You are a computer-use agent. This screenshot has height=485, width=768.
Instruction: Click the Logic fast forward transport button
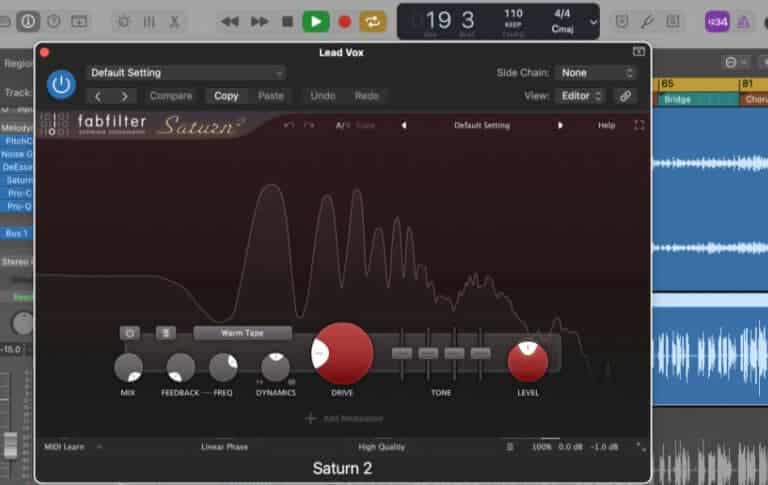pyautogui.click(x=260, y=22)
